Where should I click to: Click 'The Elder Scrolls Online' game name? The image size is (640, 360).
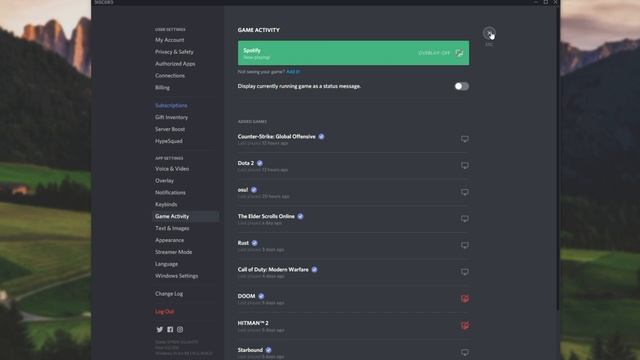266,216
